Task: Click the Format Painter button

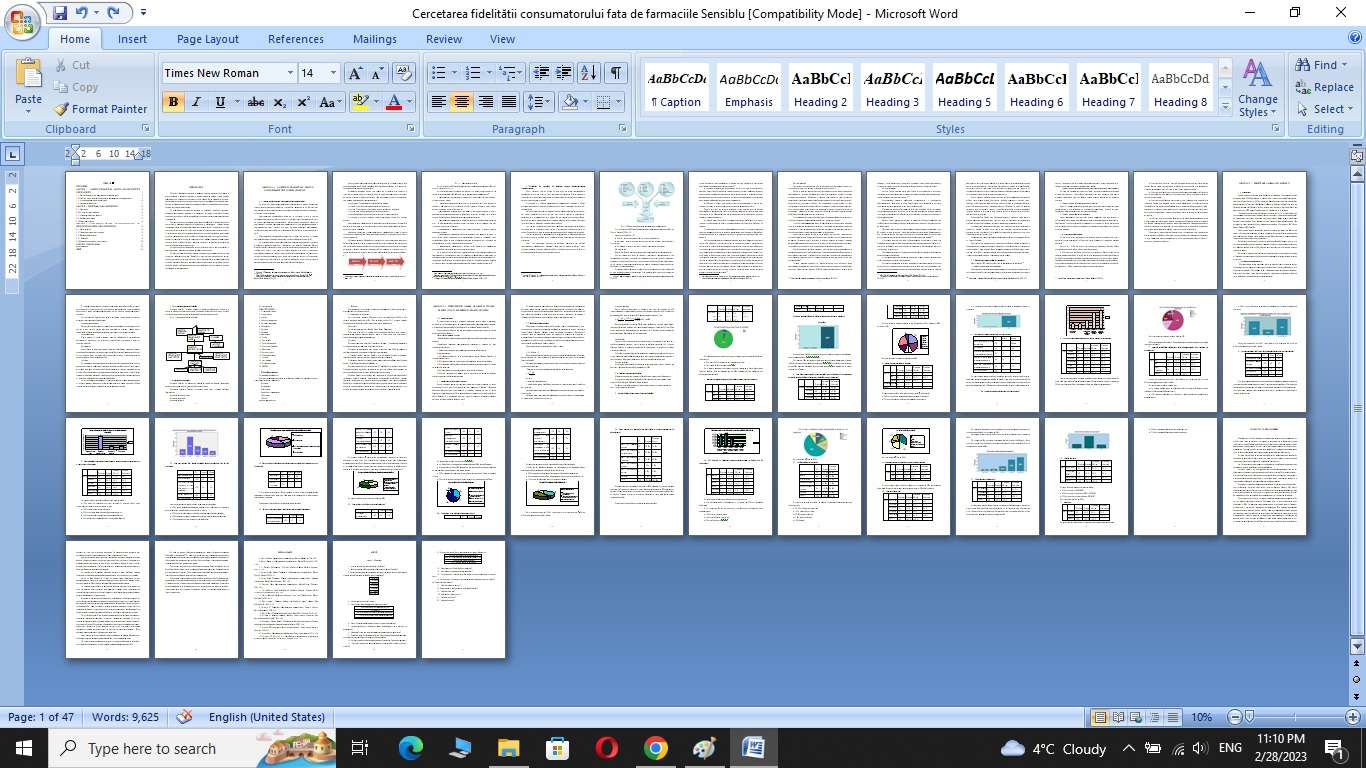Action: [x=100, y=109]
